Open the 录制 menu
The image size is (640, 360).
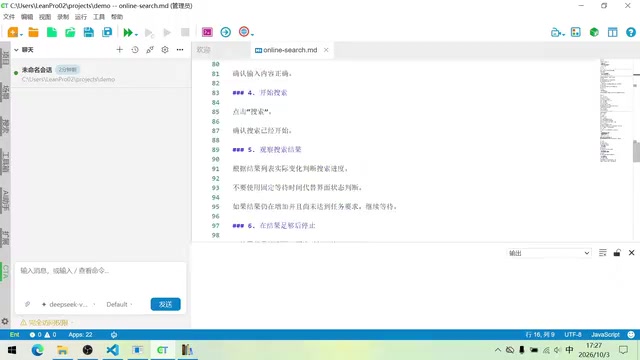[63, 17]
